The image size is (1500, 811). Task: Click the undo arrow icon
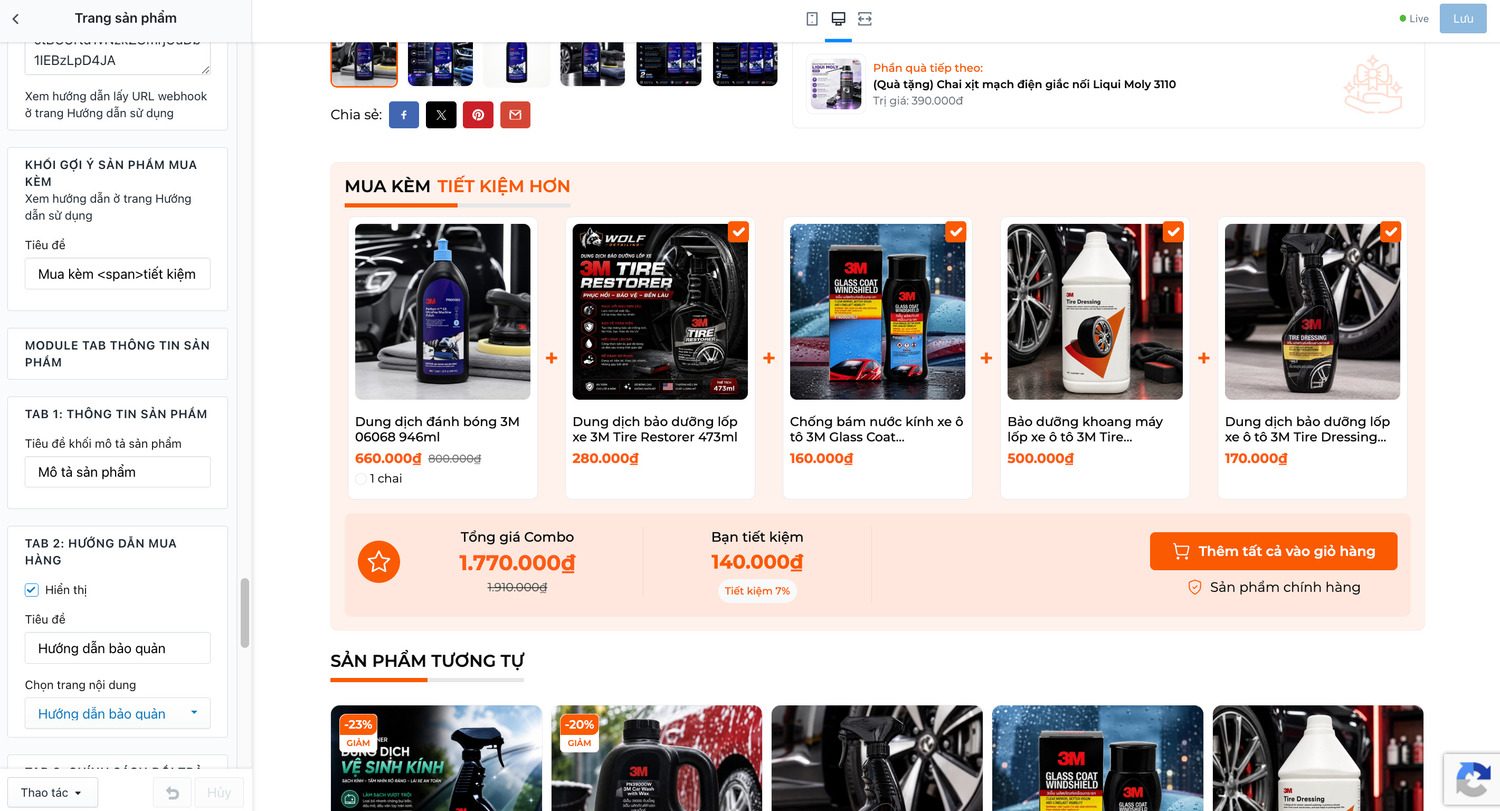[x=172, y=793]
